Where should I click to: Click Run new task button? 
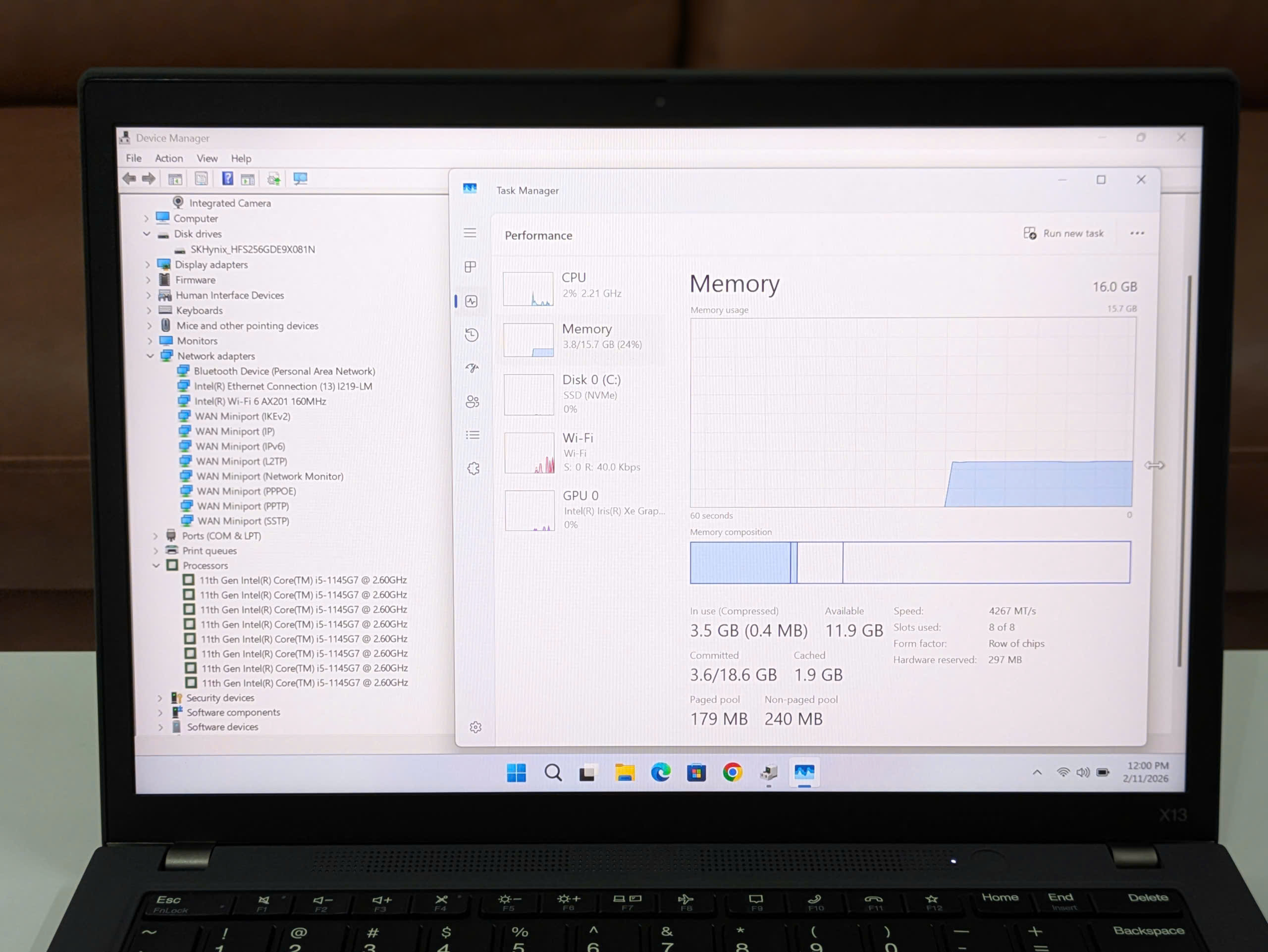click(x=1063, y=233)
